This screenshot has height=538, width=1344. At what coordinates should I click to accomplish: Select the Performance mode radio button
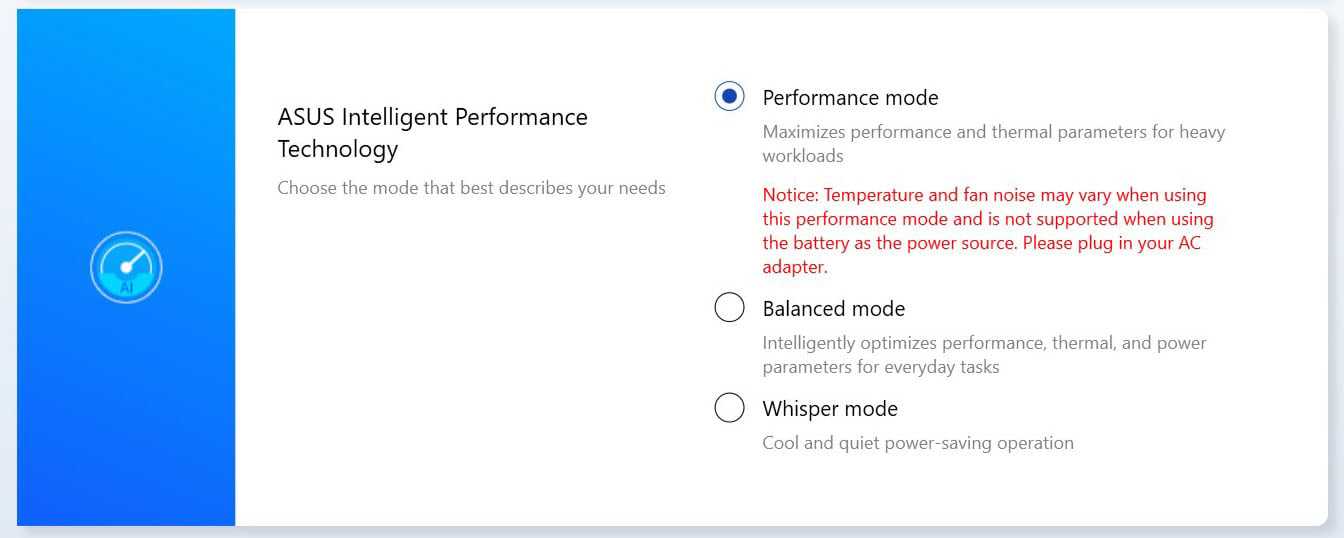730,97
